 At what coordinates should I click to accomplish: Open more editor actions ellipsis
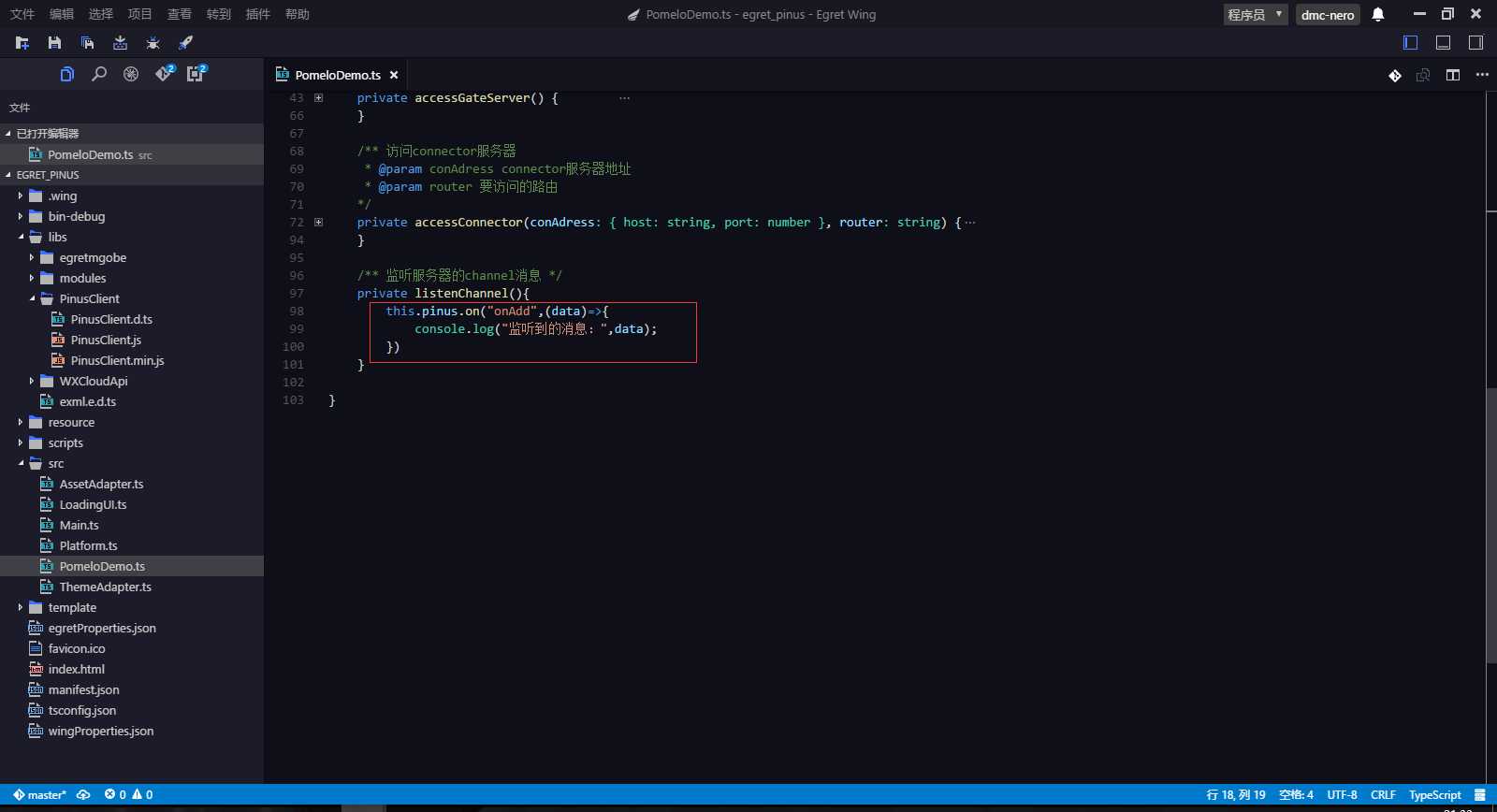tap(1482, 75)
